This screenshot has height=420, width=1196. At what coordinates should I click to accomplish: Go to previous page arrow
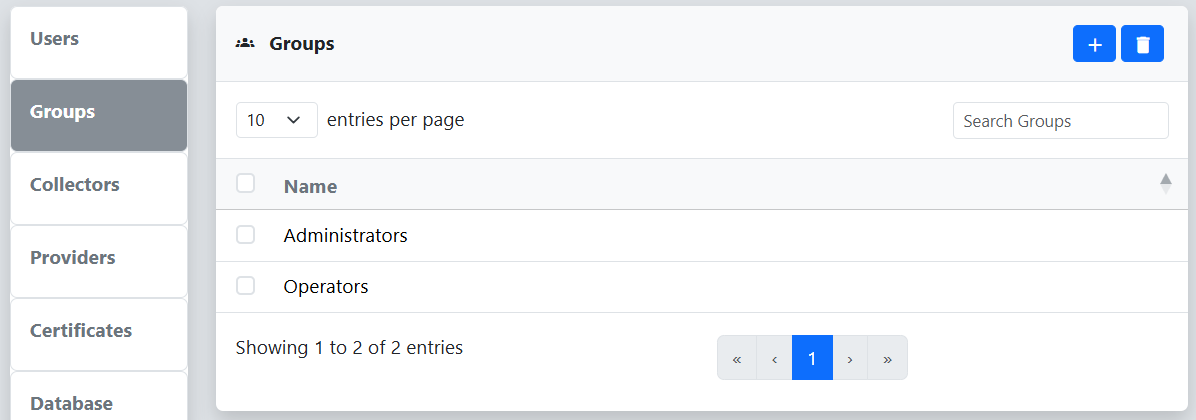(774, 357)
